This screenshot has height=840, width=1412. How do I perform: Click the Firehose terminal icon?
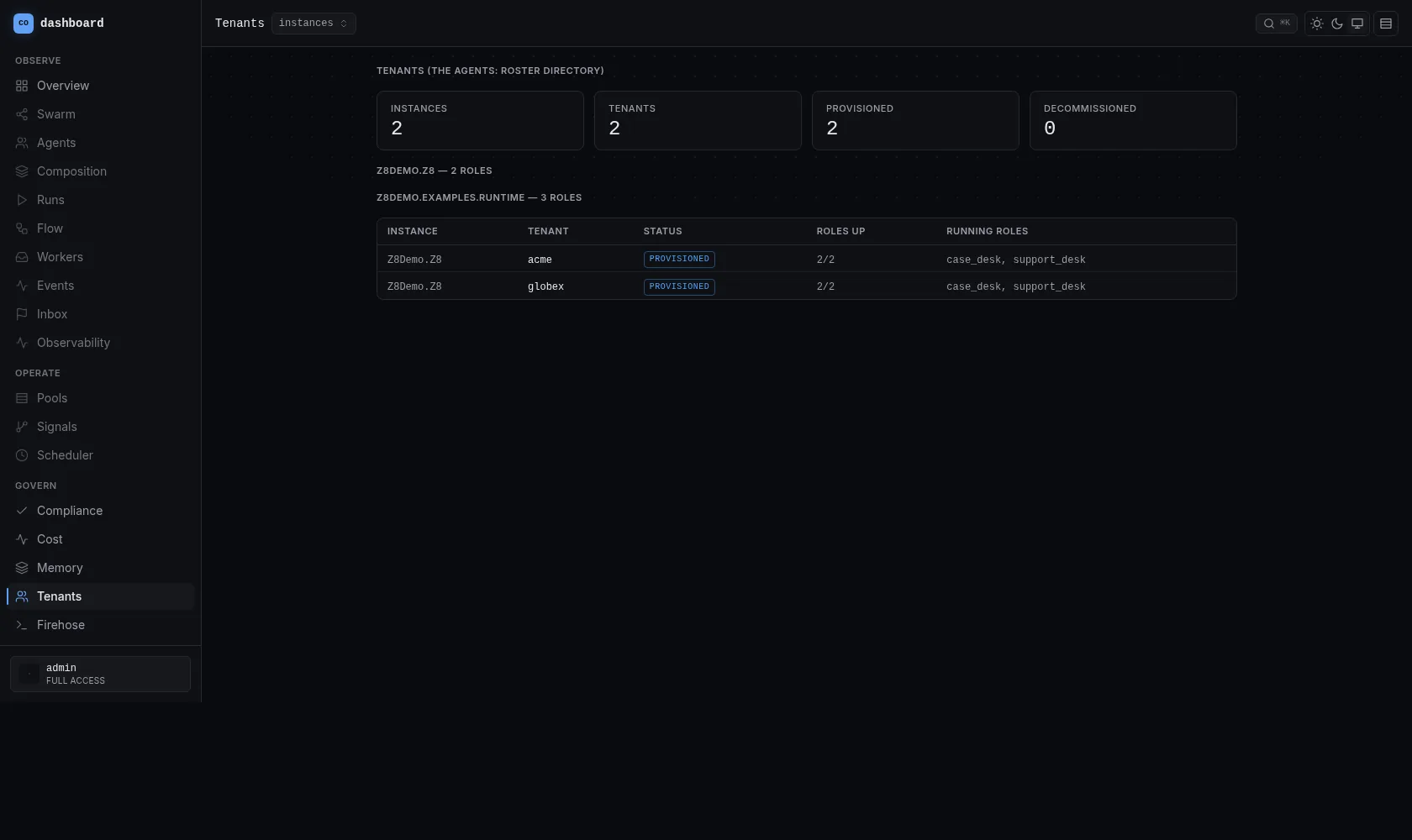[22, 625]
